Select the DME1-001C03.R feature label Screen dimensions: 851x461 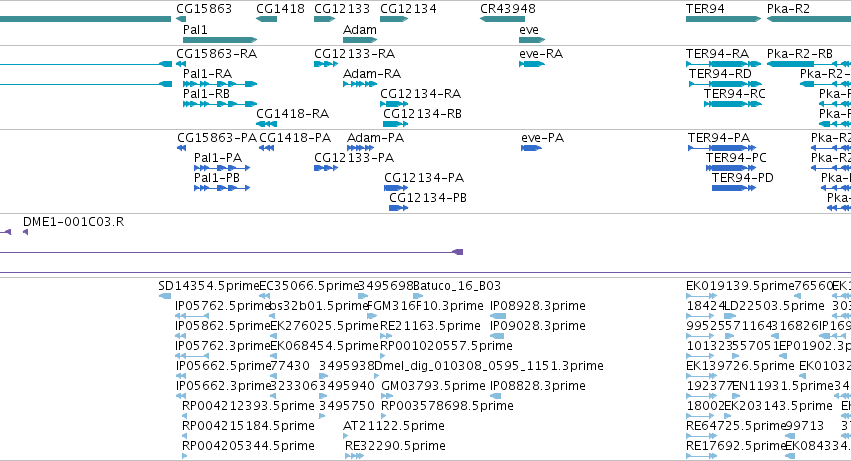click(x=73, y=222)
